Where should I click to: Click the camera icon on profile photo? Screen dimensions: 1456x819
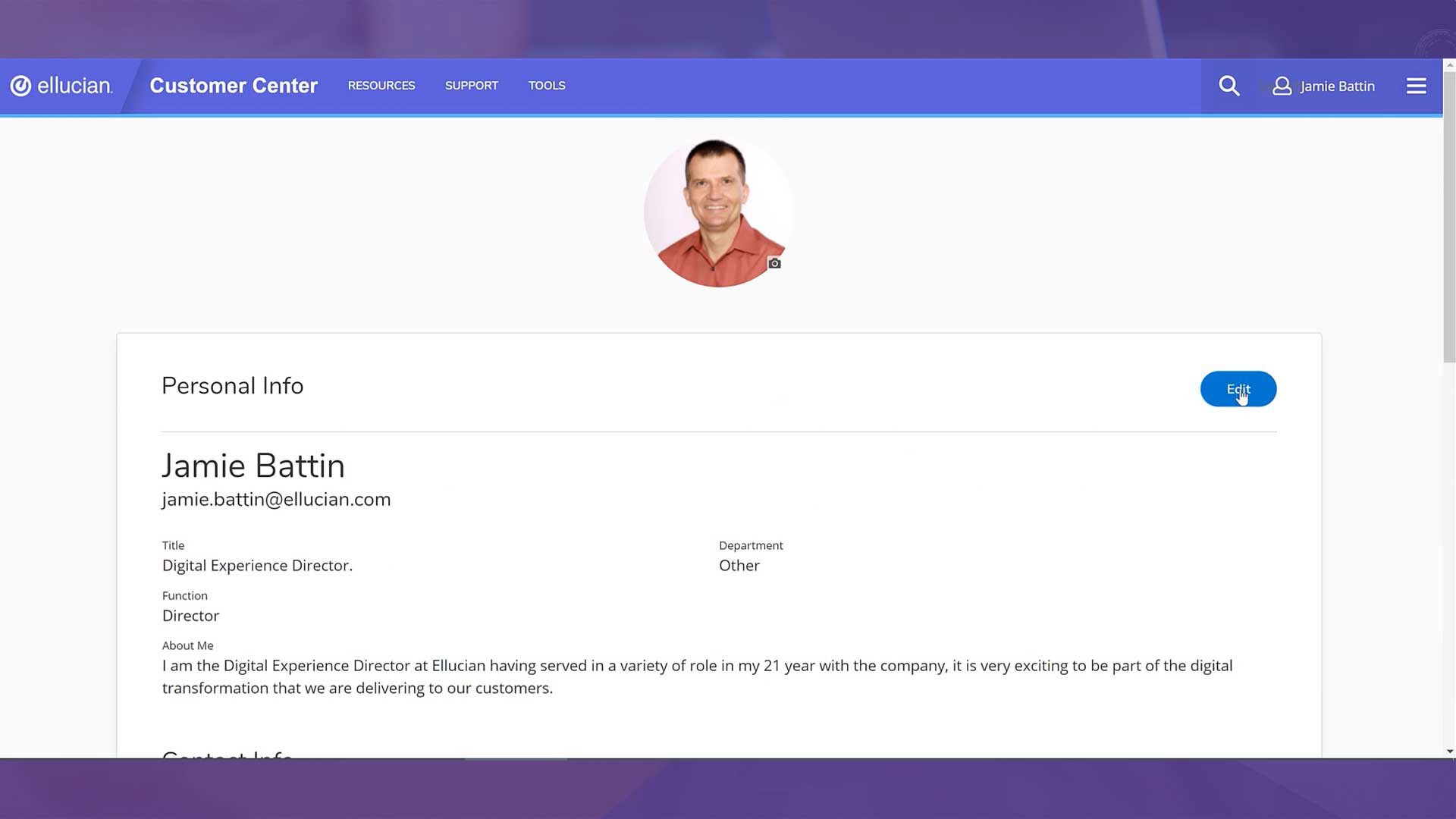(x=774, y=263)
